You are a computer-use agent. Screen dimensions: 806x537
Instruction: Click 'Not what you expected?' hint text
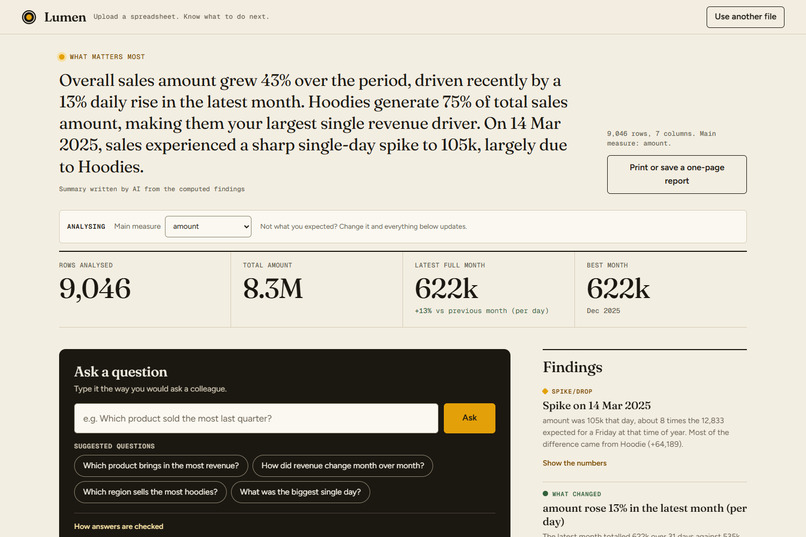[363, 227]
